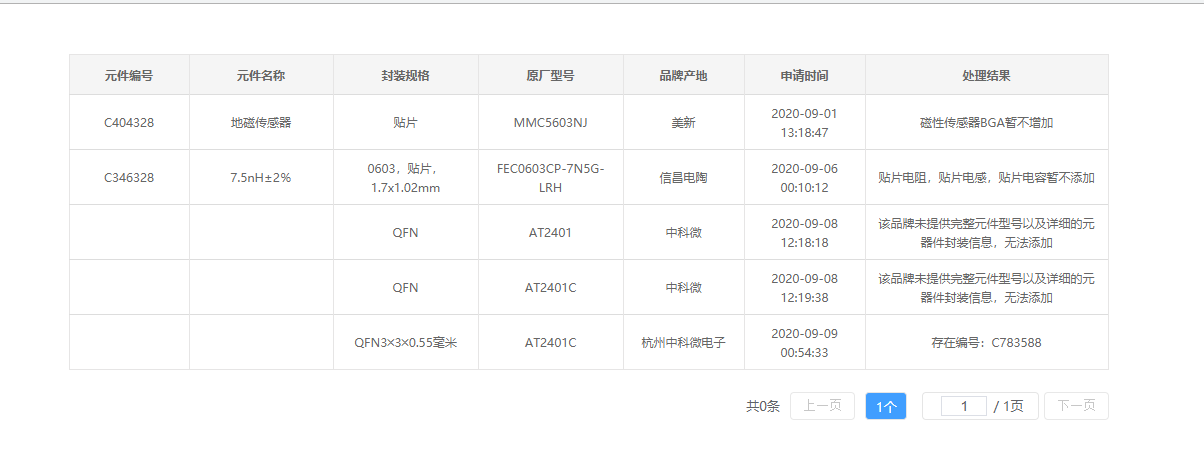The width and height of the screenshot is (1204, 450).
Task: Click the FEC0603CP-7N5G-LRH model cell
Action: (x=550, y=178)
